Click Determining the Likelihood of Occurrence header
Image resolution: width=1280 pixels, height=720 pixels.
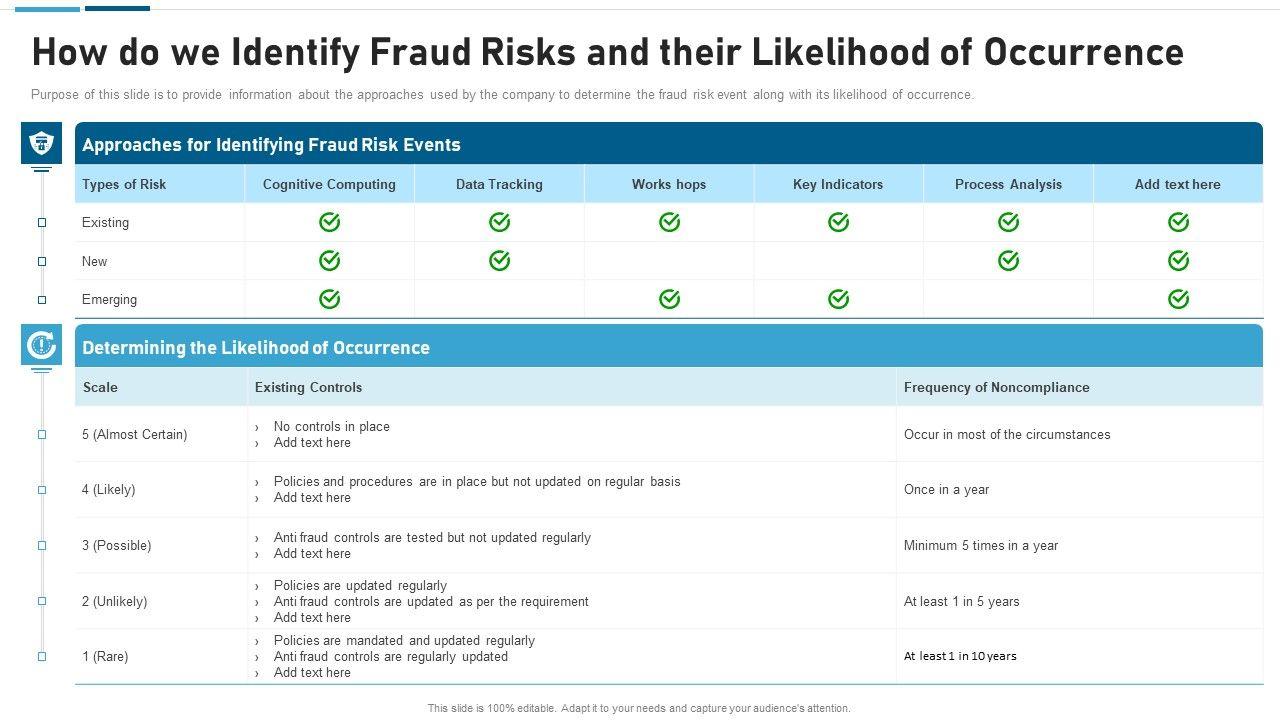click(x=256, y=348)
